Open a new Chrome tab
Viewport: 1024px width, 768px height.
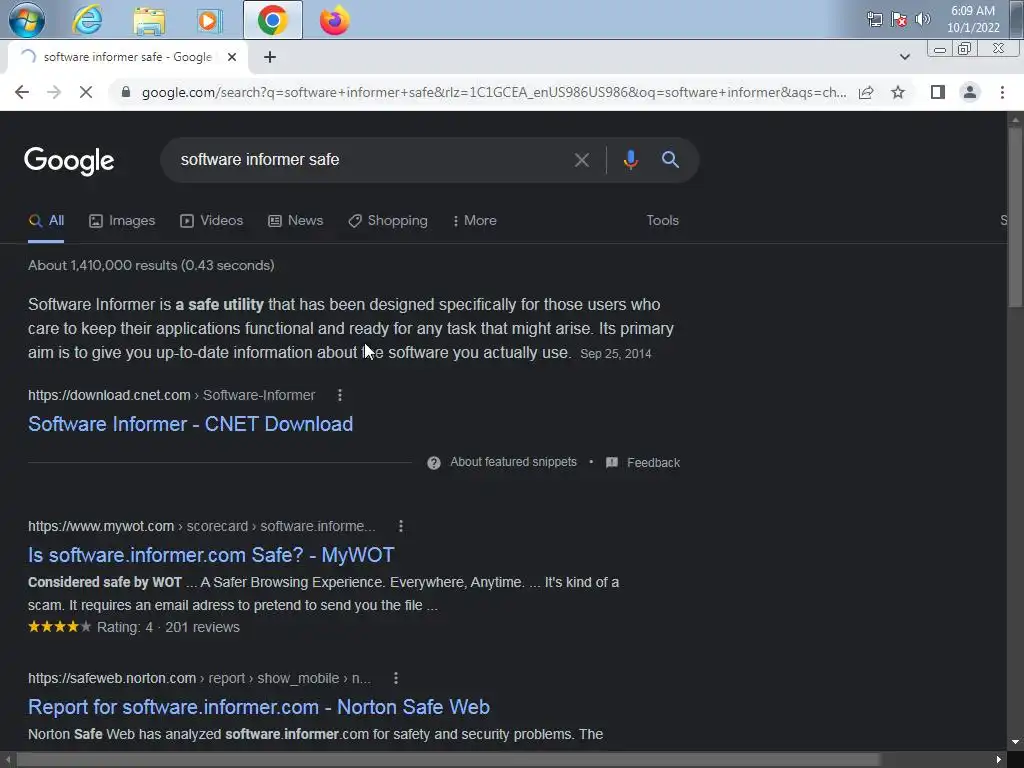coord(270,57)
